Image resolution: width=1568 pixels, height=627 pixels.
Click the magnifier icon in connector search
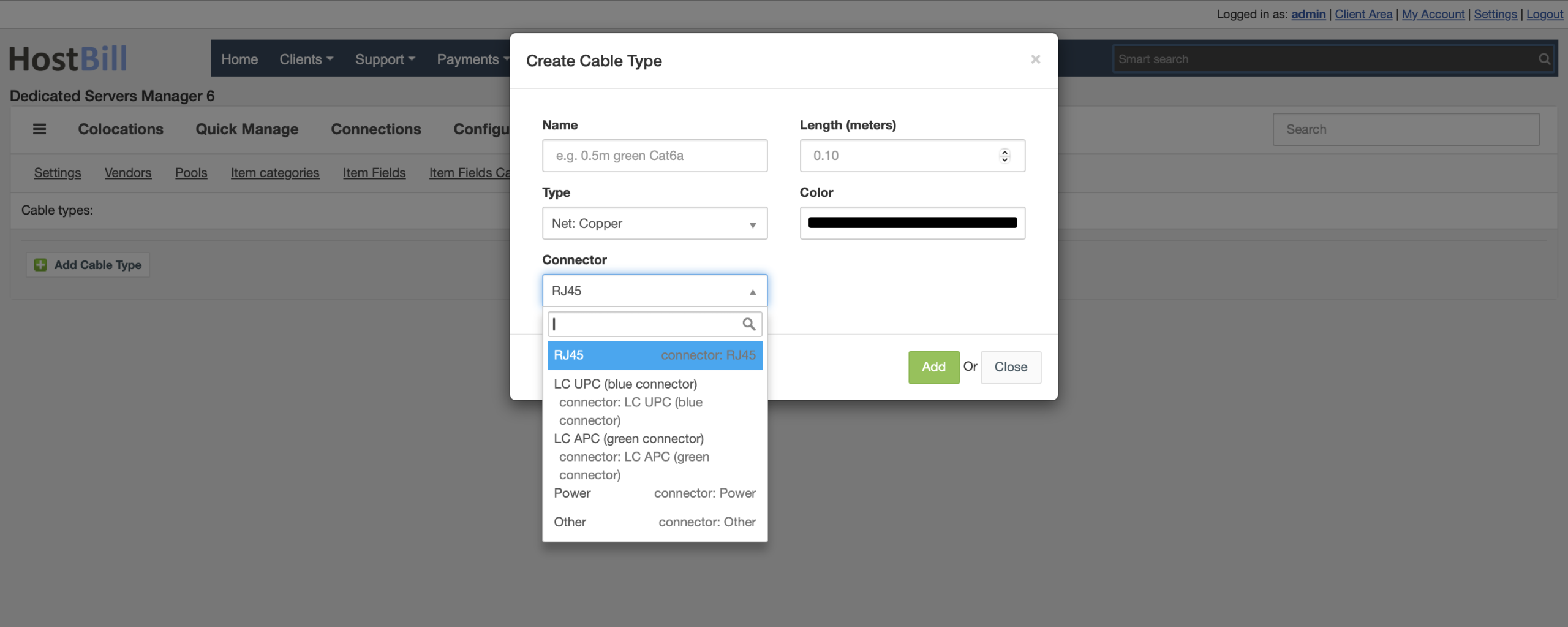(748, 324)
